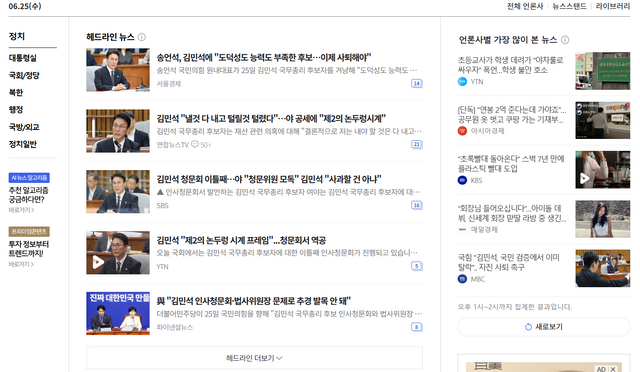
Task: Click text 오후 1시~2시까지 집계한 결과입니다
Action: pyautogui.click(x=515, y=307)
